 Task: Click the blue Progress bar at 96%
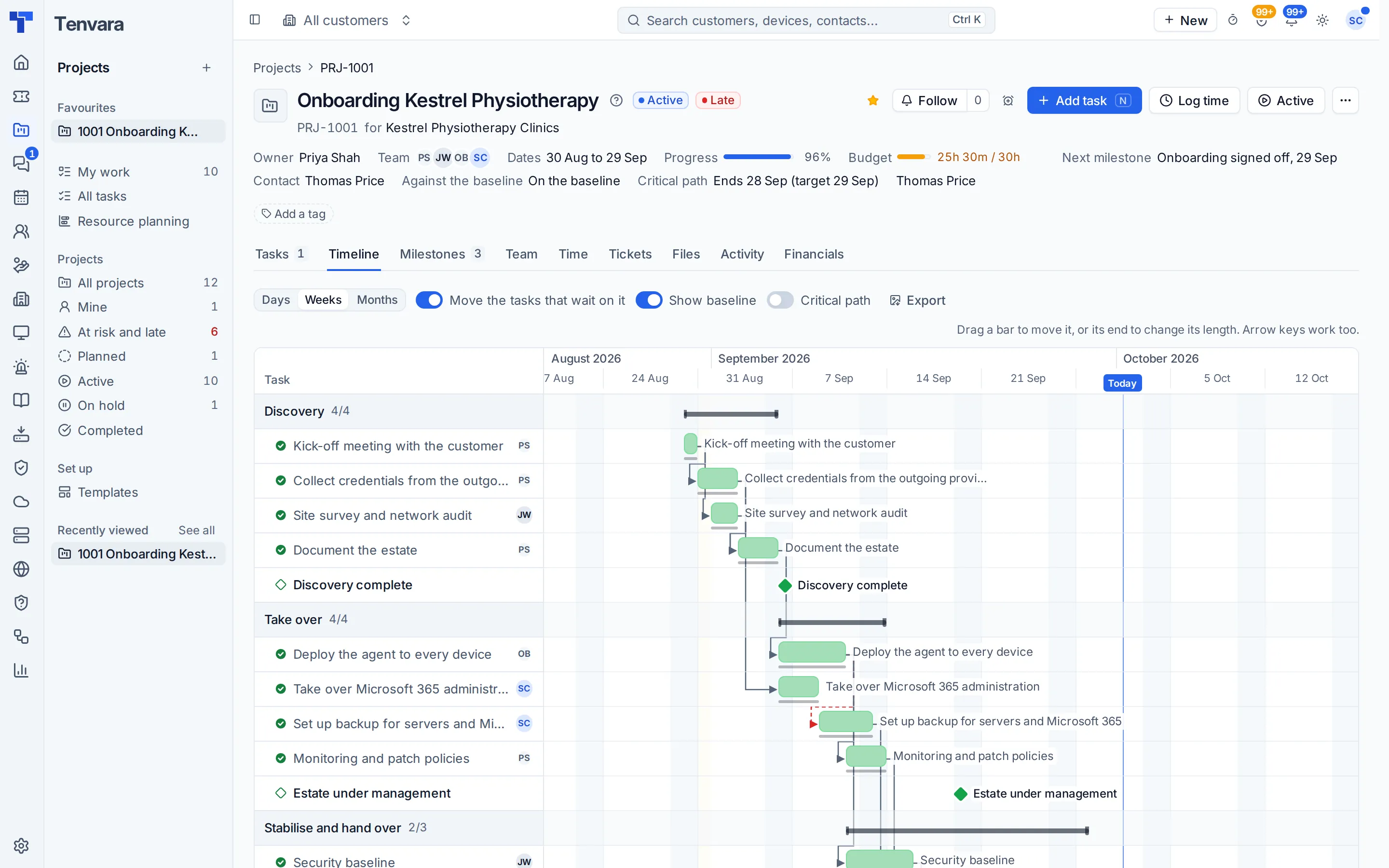tap(757, 157)
